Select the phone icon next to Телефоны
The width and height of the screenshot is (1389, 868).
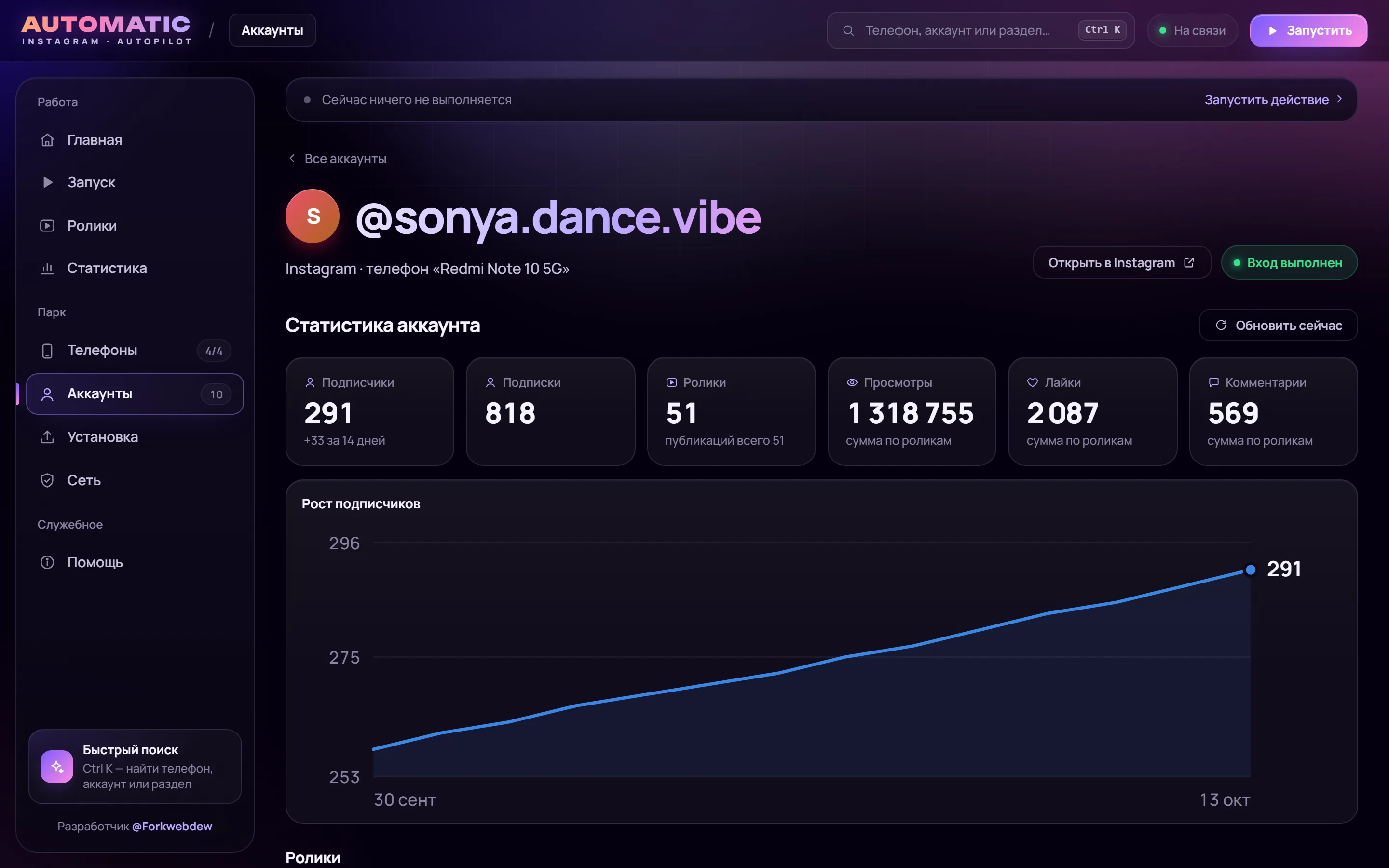(47, 350)
